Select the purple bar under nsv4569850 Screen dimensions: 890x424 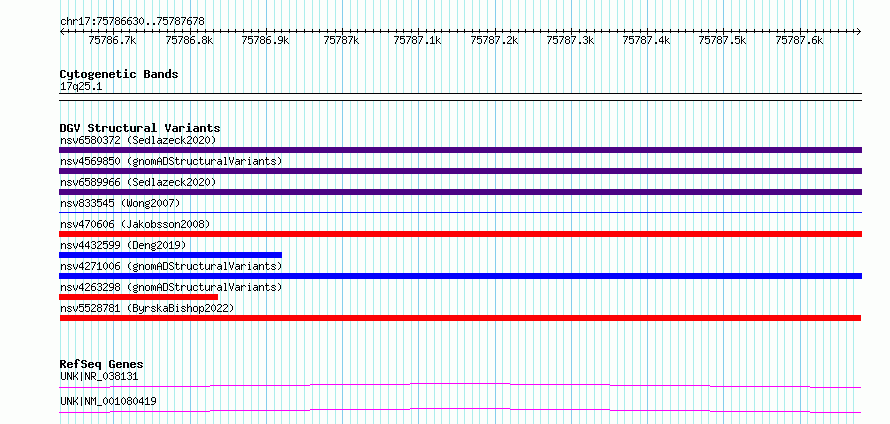click(460, 171)
